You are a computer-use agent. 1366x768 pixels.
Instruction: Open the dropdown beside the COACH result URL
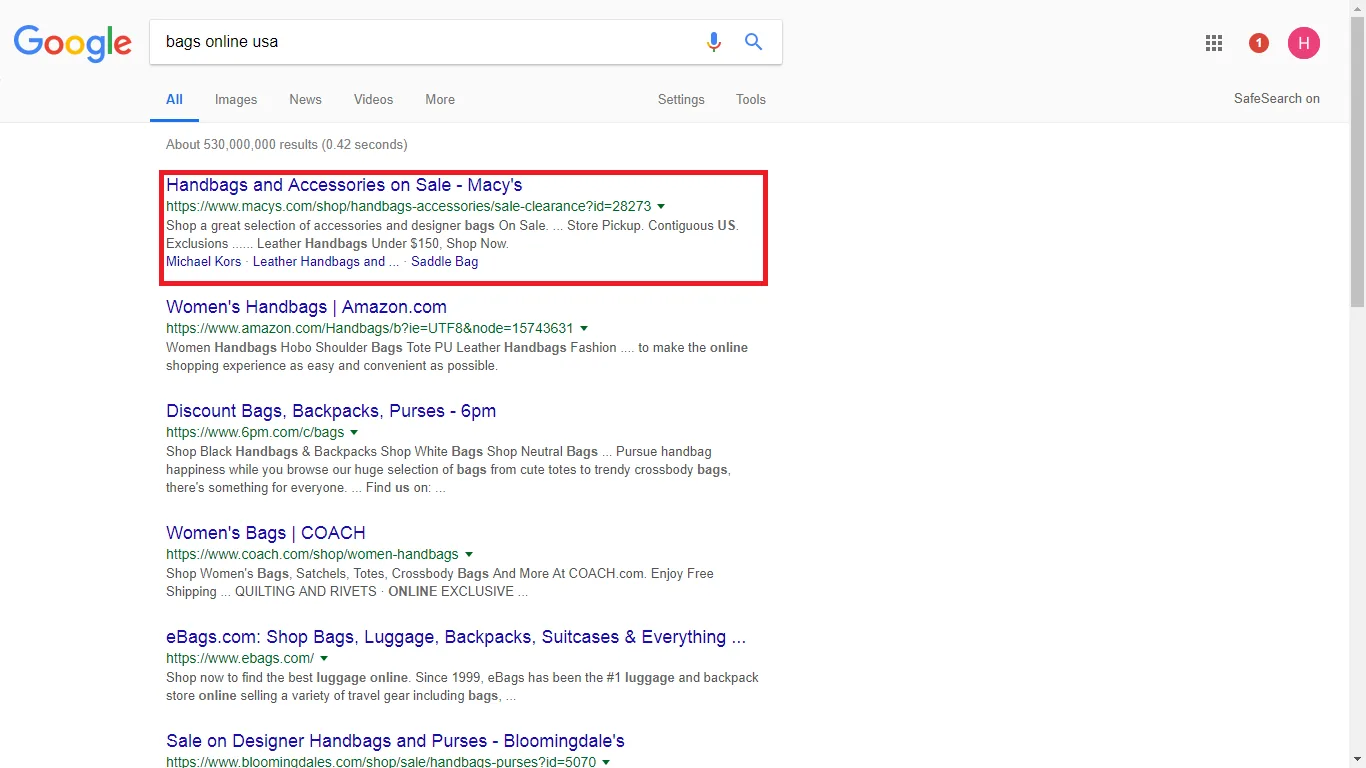(470, 553)
